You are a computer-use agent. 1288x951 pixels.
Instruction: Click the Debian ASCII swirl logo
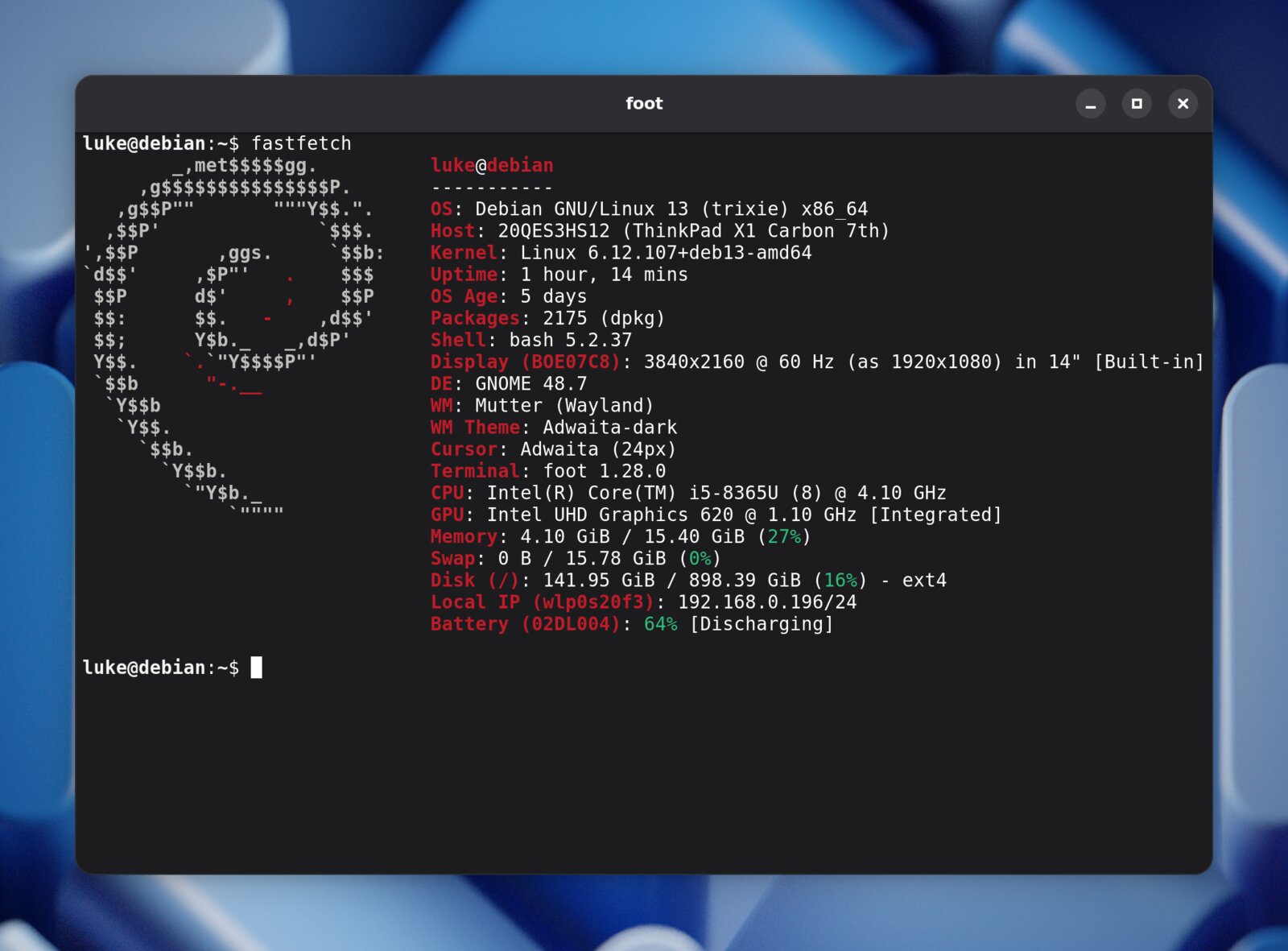(x=233, y=336)
